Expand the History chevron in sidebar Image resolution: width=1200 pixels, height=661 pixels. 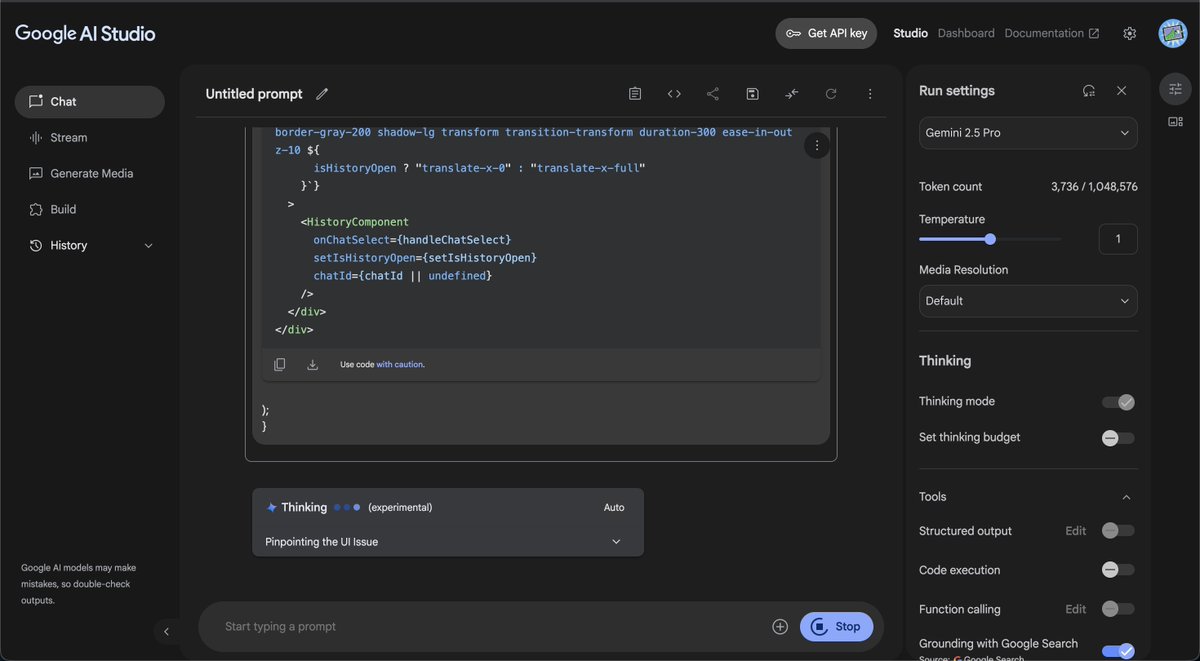(x=149, y=246)
